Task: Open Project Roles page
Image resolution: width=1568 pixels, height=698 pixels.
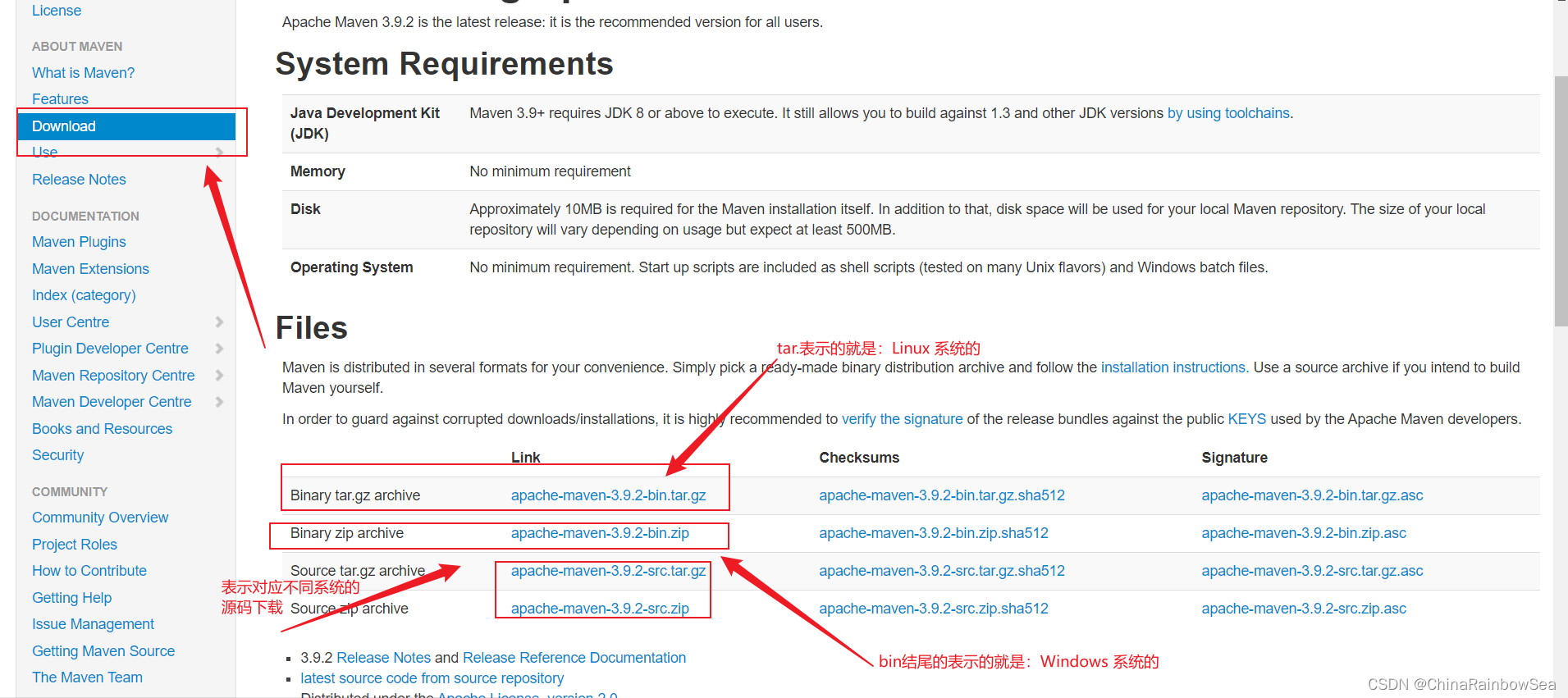Action: [x=75, y=545]
